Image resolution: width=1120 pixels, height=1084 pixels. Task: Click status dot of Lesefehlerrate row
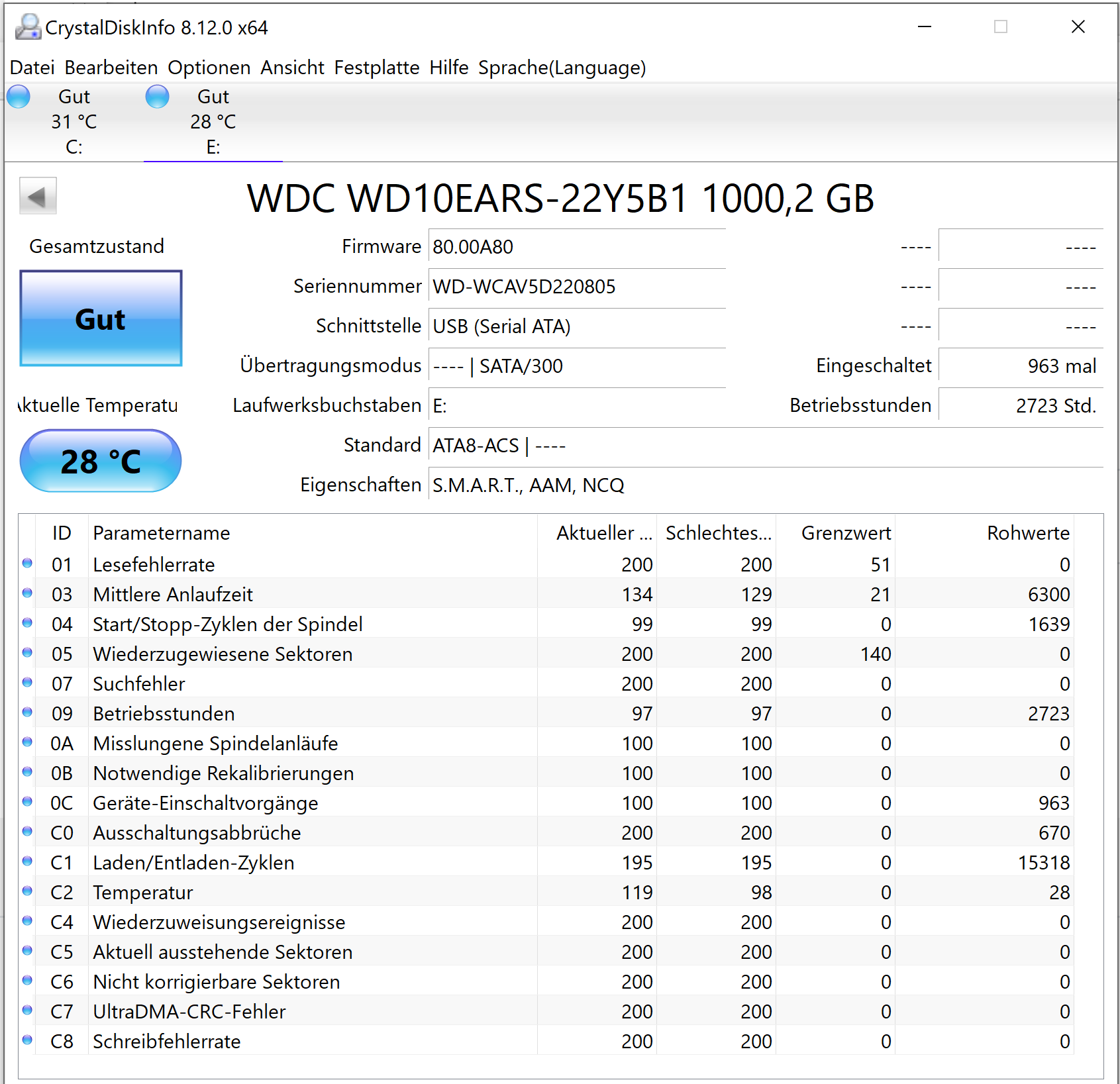coord(27,563)
